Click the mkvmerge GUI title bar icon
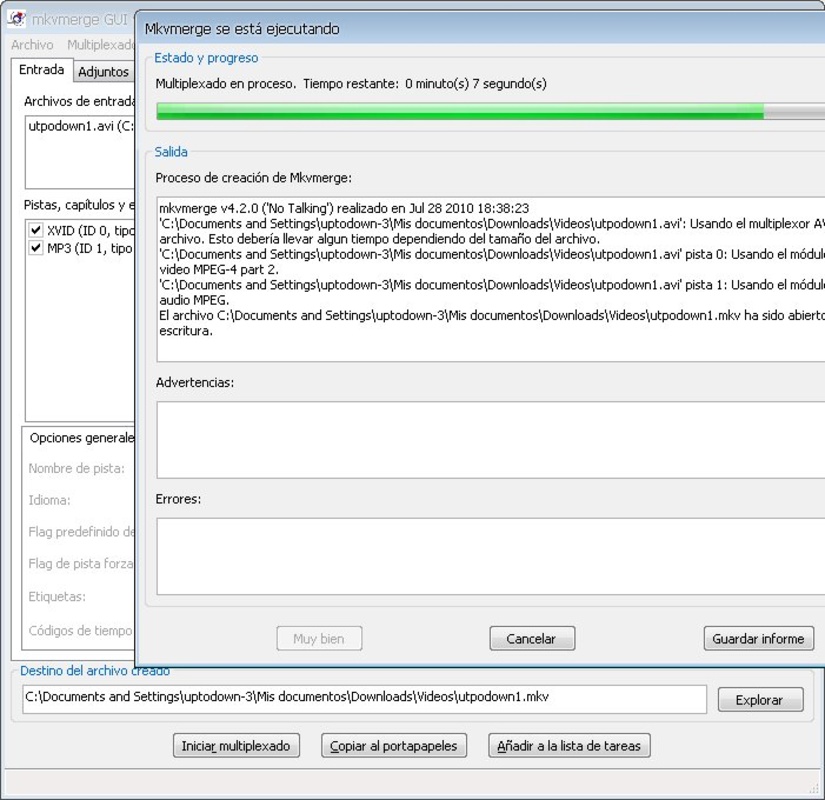 [16, 17]
